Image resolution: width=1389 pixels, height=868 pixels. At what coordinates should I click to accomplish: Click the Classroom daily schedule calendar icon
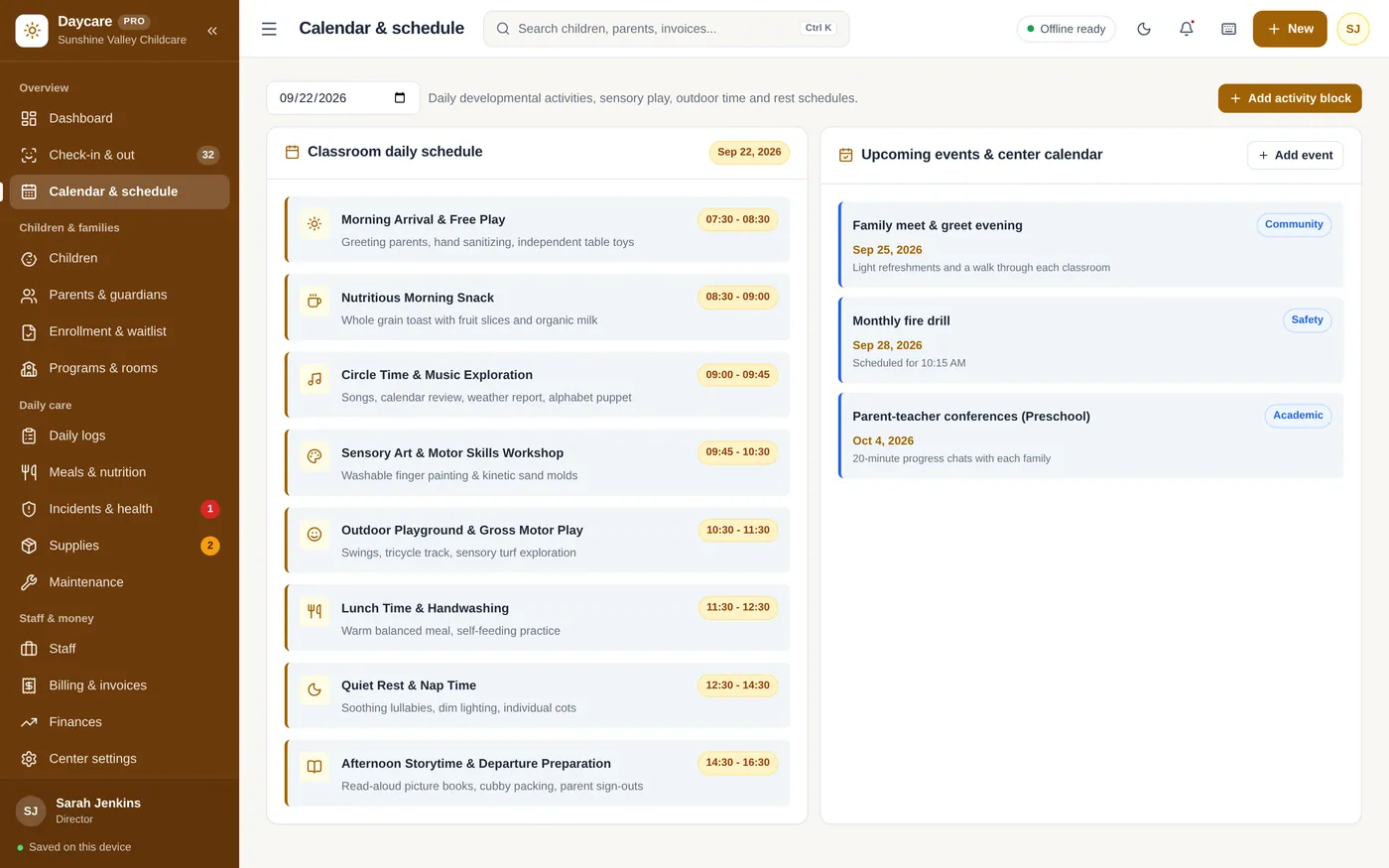click(x=293, y=152)
